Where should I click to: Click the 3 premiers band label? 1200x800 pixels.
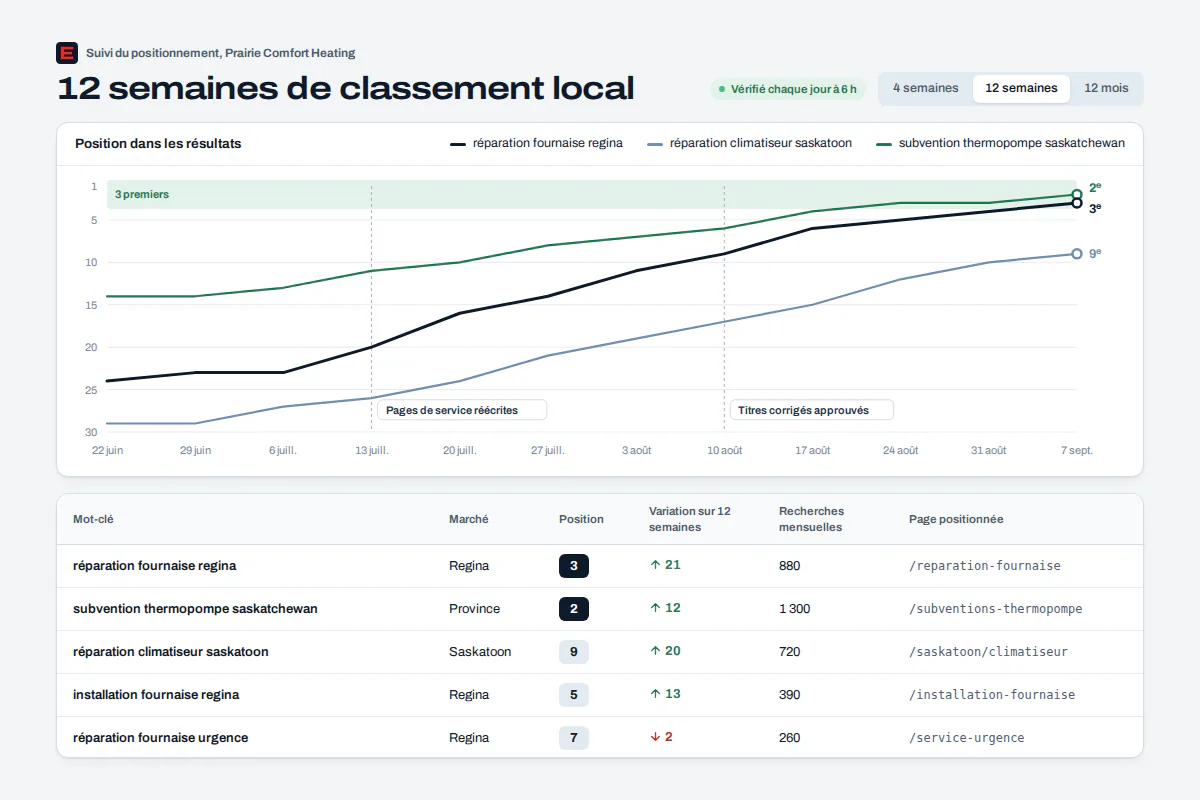pyautogui.click(x=142, y=195)
